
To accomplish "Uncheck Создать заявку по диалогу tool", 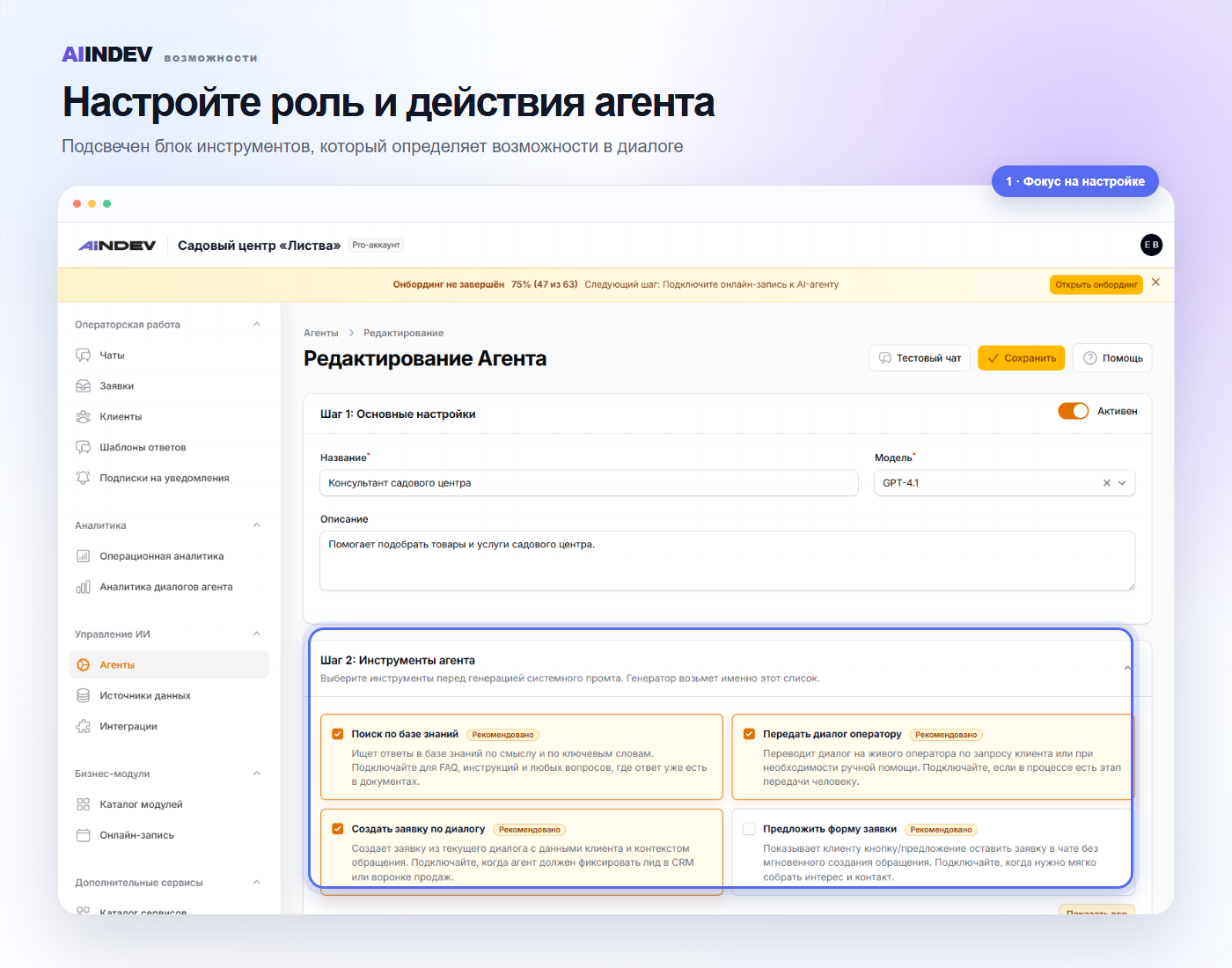I will click(338, 829).
